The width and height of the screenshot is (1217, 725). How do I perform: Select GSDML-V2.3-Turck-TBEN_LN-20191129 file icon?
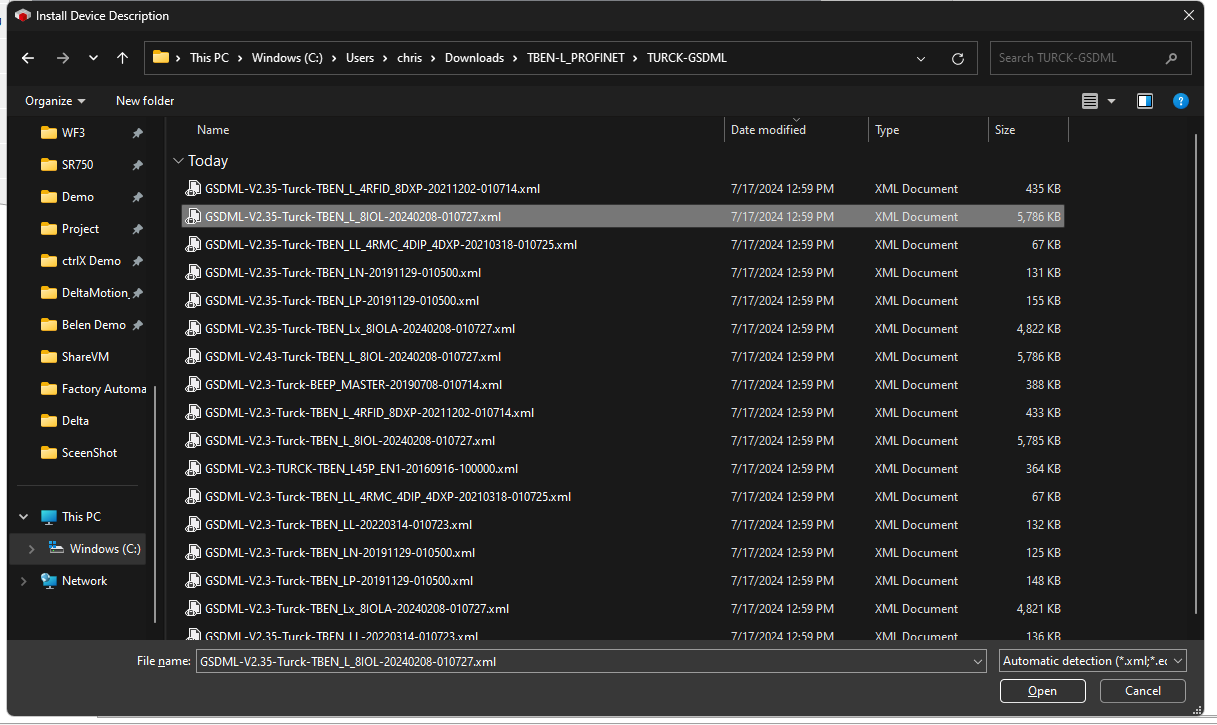193,553
